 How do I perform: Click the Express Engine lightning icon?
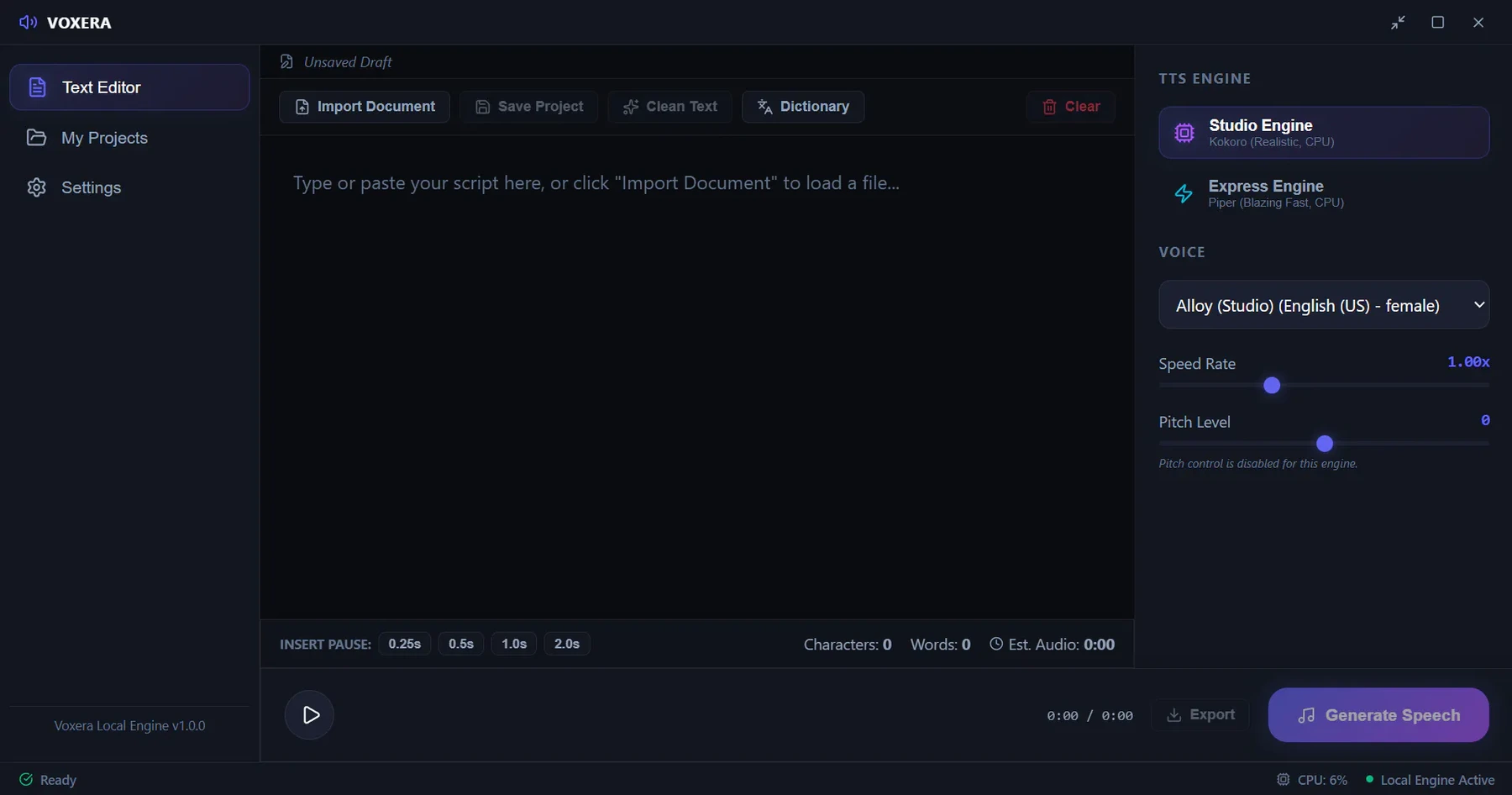[1184, 194]
